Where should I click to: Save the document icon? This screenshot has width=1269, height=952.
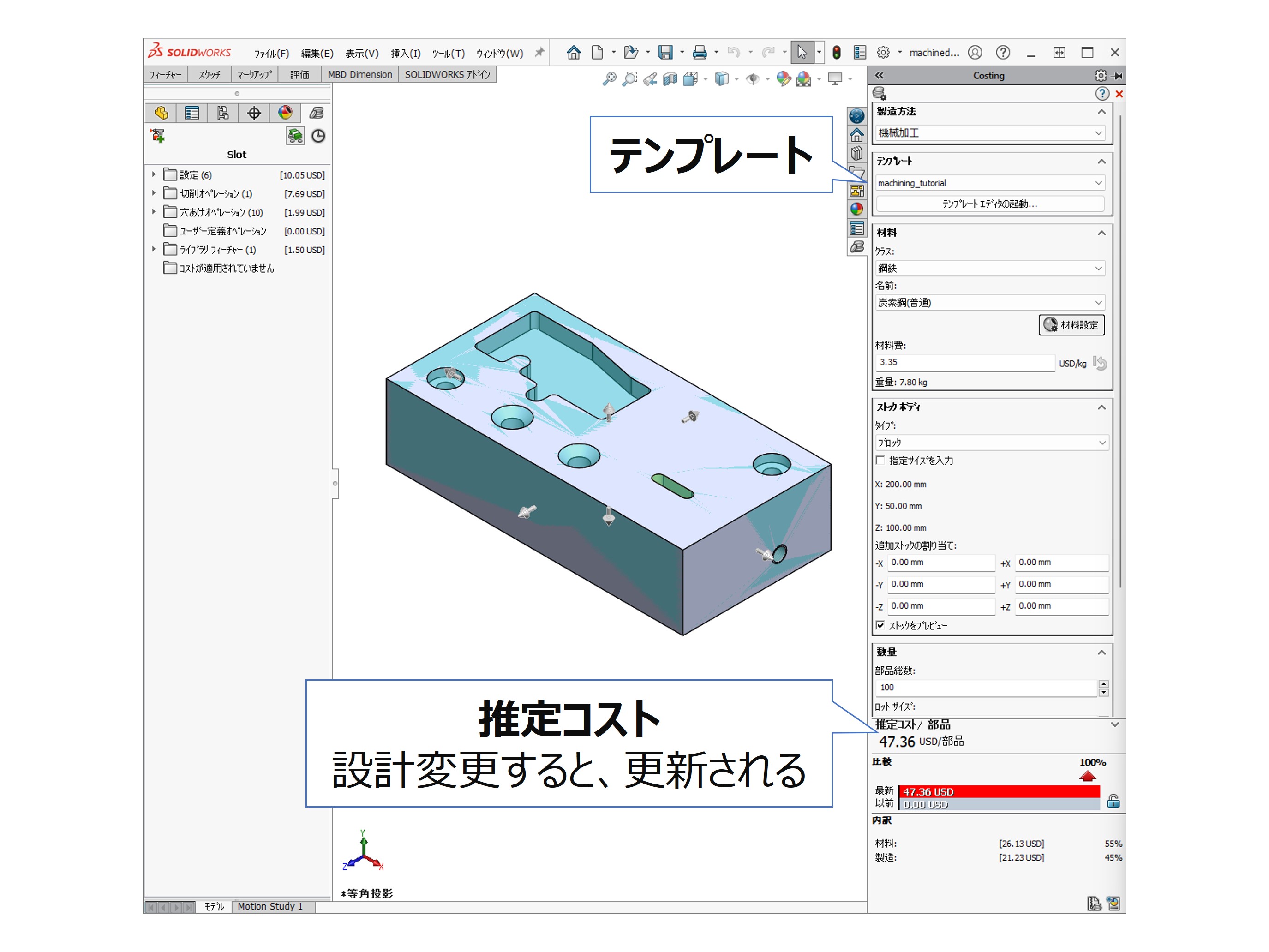click(665, 53)
